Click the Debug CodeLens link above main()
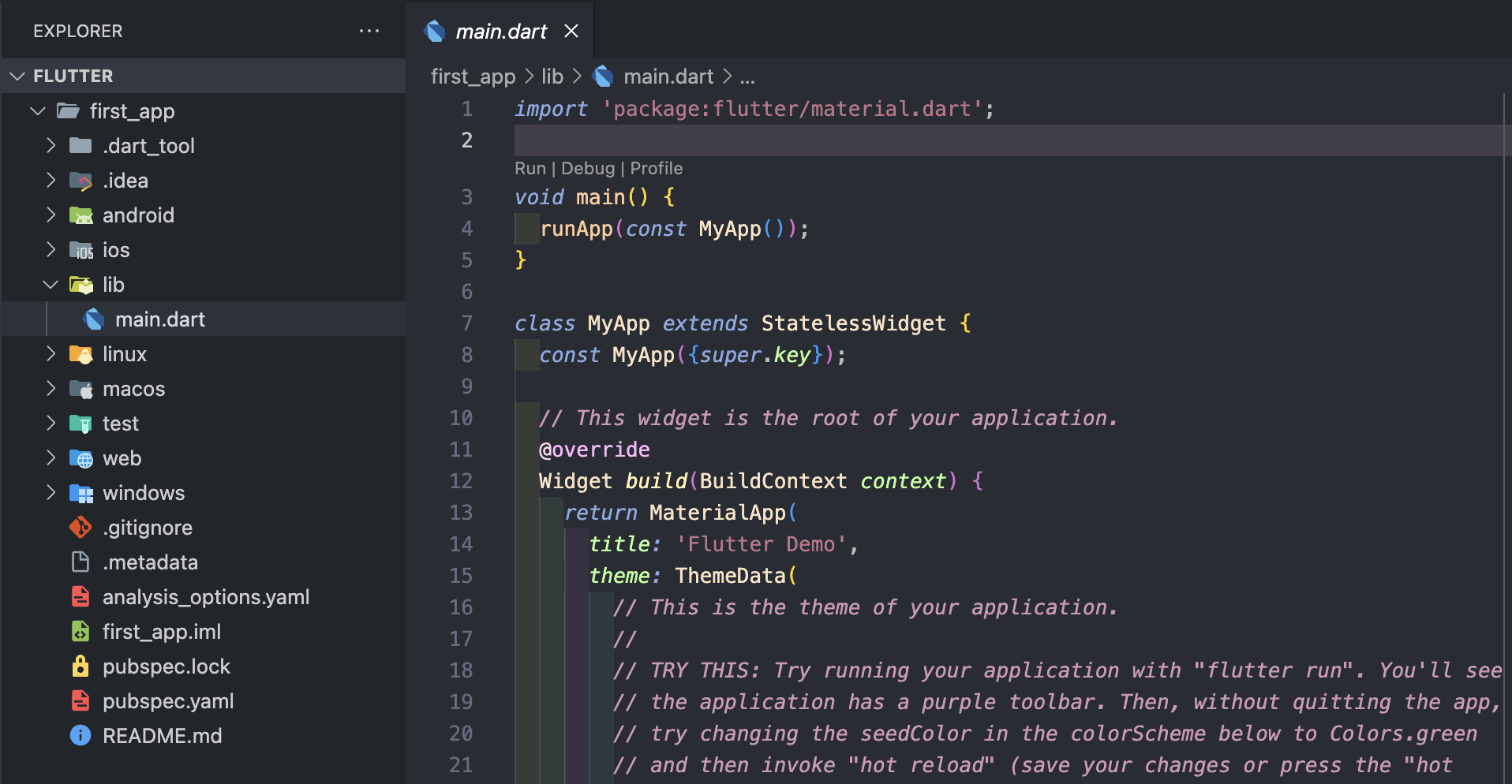This screenshot has height=784, width=1512. coord(588,169)
